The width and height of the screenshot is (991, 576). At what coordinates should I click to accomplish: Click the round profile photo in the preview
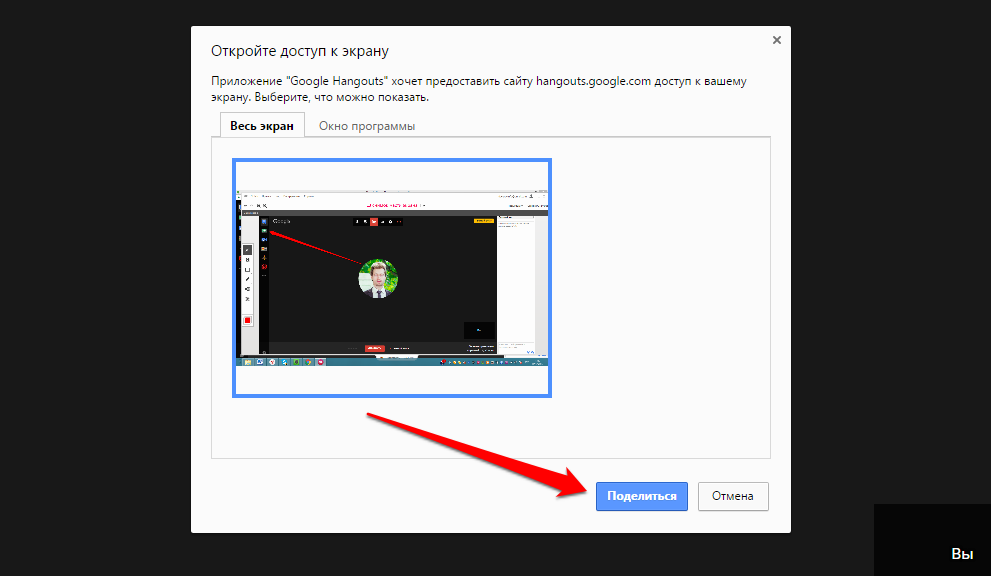point(378,278)
